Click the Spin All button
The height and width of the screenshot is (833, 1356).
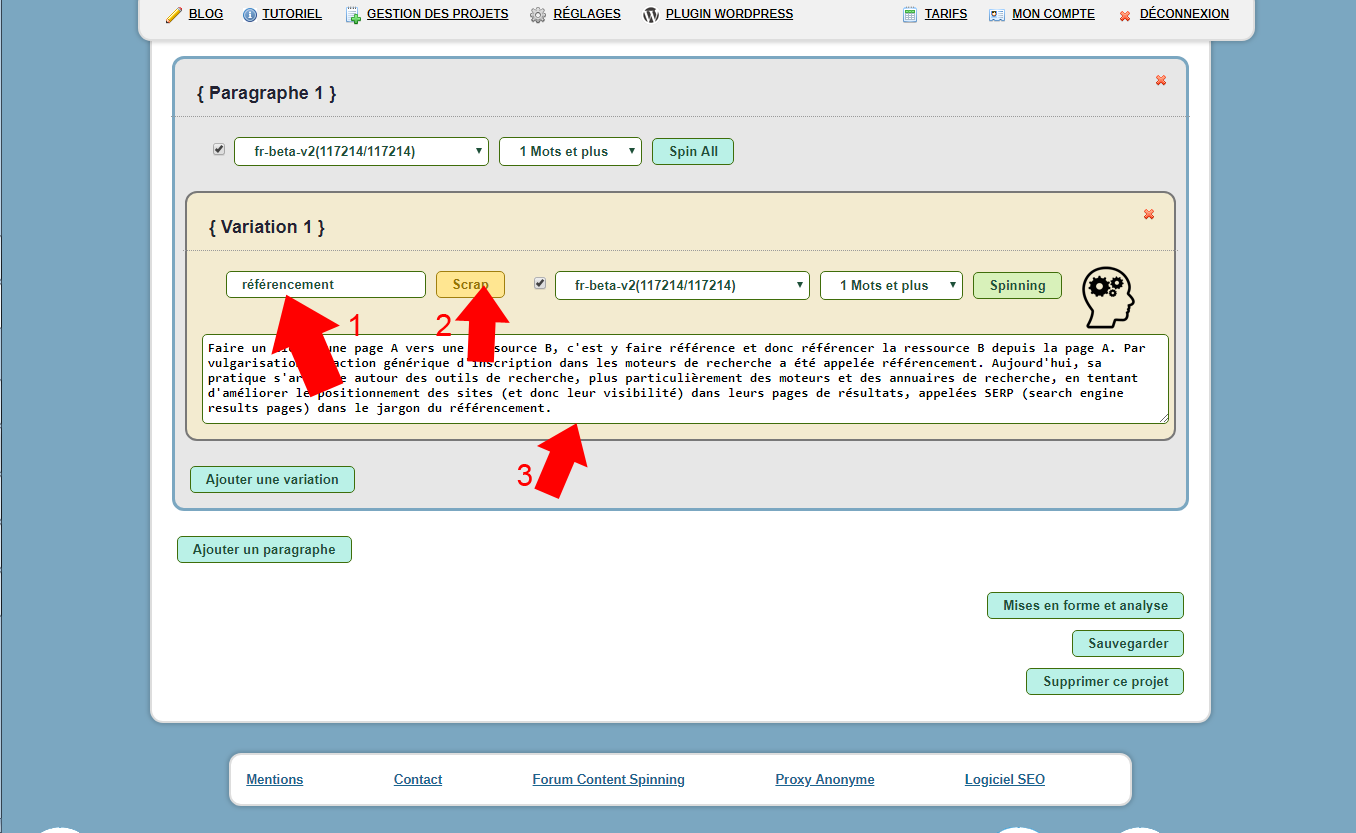click(693, 151)
